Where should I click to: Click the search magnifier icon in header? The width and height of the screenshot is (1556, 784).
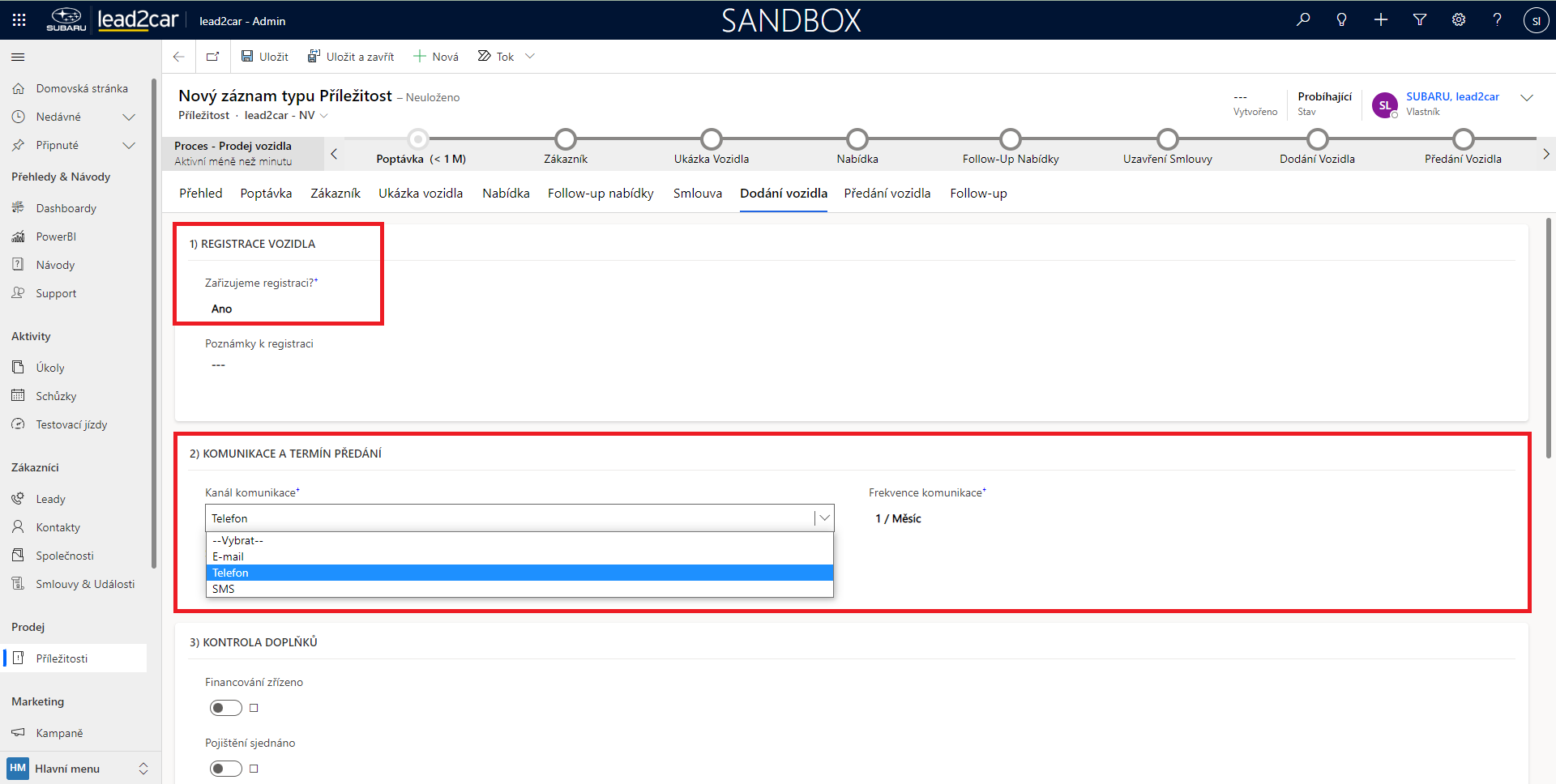coord(1303,19)
